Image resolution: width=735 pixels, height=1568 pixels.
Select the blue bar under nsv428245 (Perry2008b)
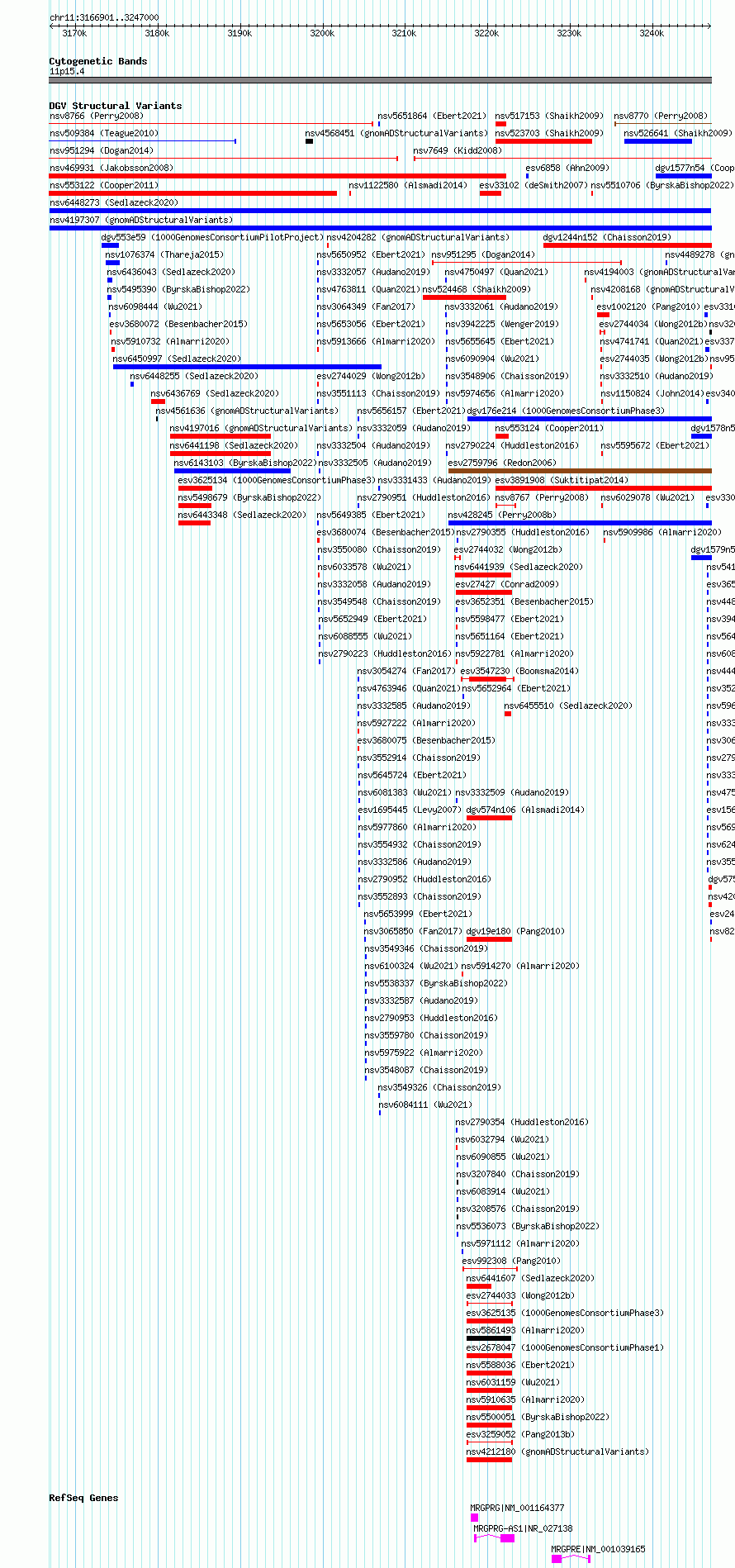pyautogui.click(x=580, y=523)
